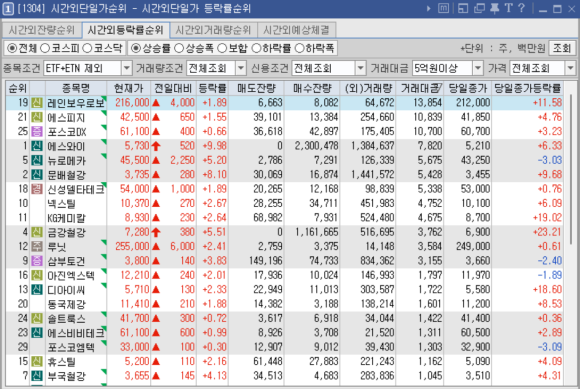This screenshot has width=580, height=389.
Task: Sort by the 당일종가등락률 column header
Action: pos(527,88)
